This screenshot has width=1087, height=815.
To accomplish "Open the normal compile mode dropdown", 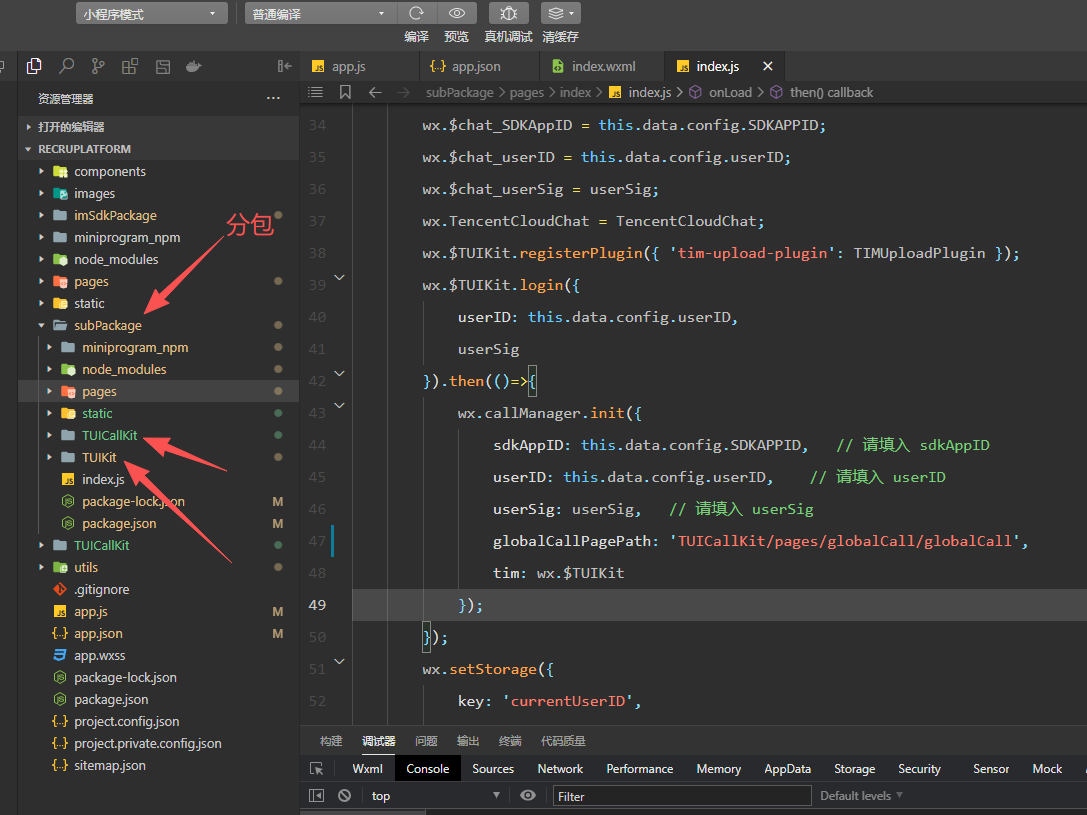I will tap(320, 14).
